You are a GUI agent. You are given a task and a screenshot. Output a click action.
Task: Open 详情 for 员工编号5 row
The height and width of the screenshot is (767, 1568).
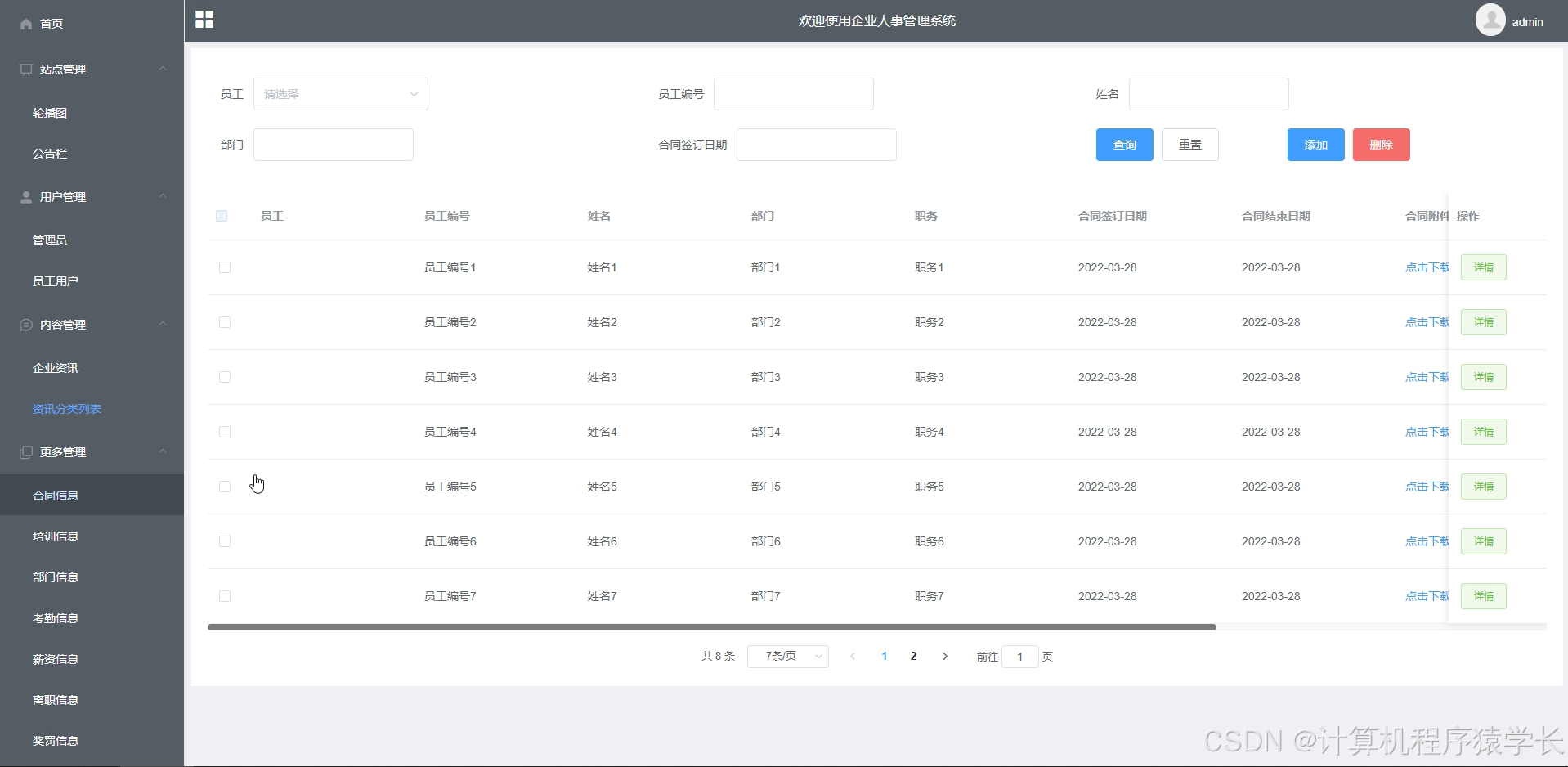(1483, 487)
